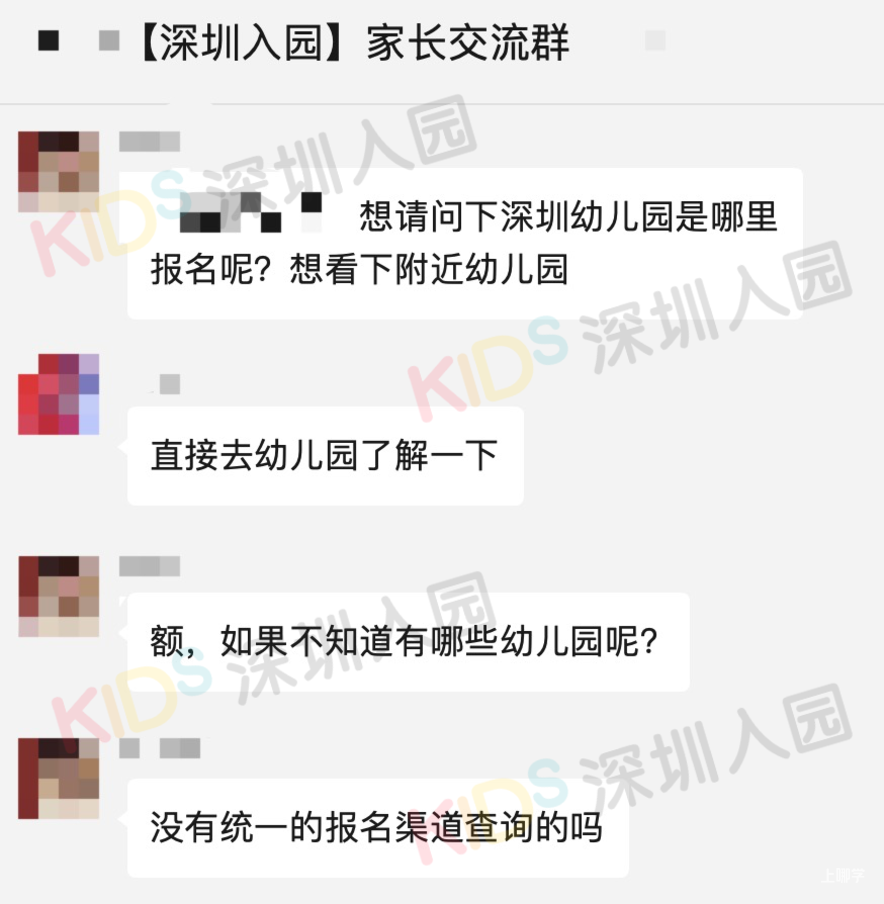This screenshot has width=884, height=904.
Task: Tap the blurred @mention inside the first message
Action: point(251,213)
